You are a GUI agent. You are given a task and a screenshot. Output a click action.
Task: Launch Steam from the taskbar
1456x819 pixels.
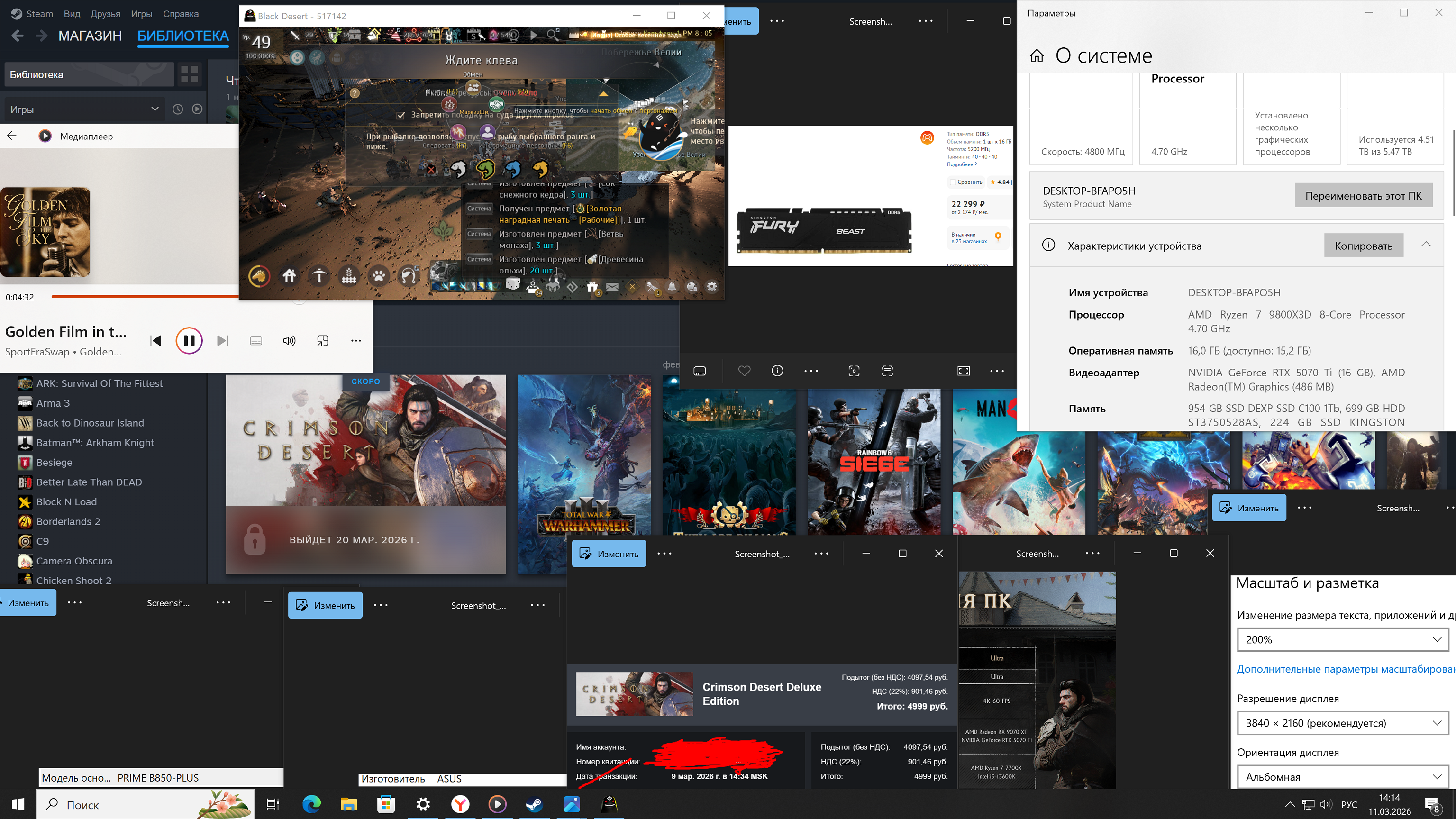point(534,804)
